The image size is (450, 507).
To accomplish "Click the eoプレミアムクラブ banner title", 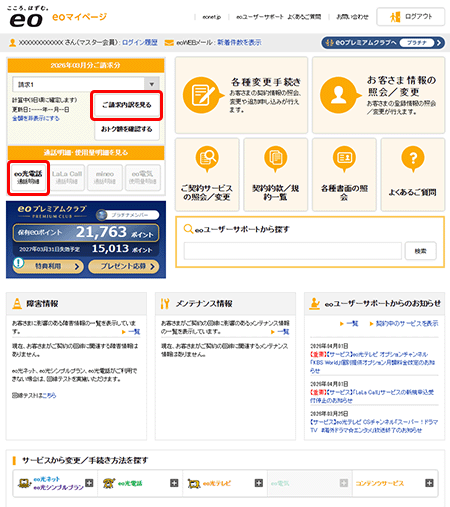I will tap(52, 211).
